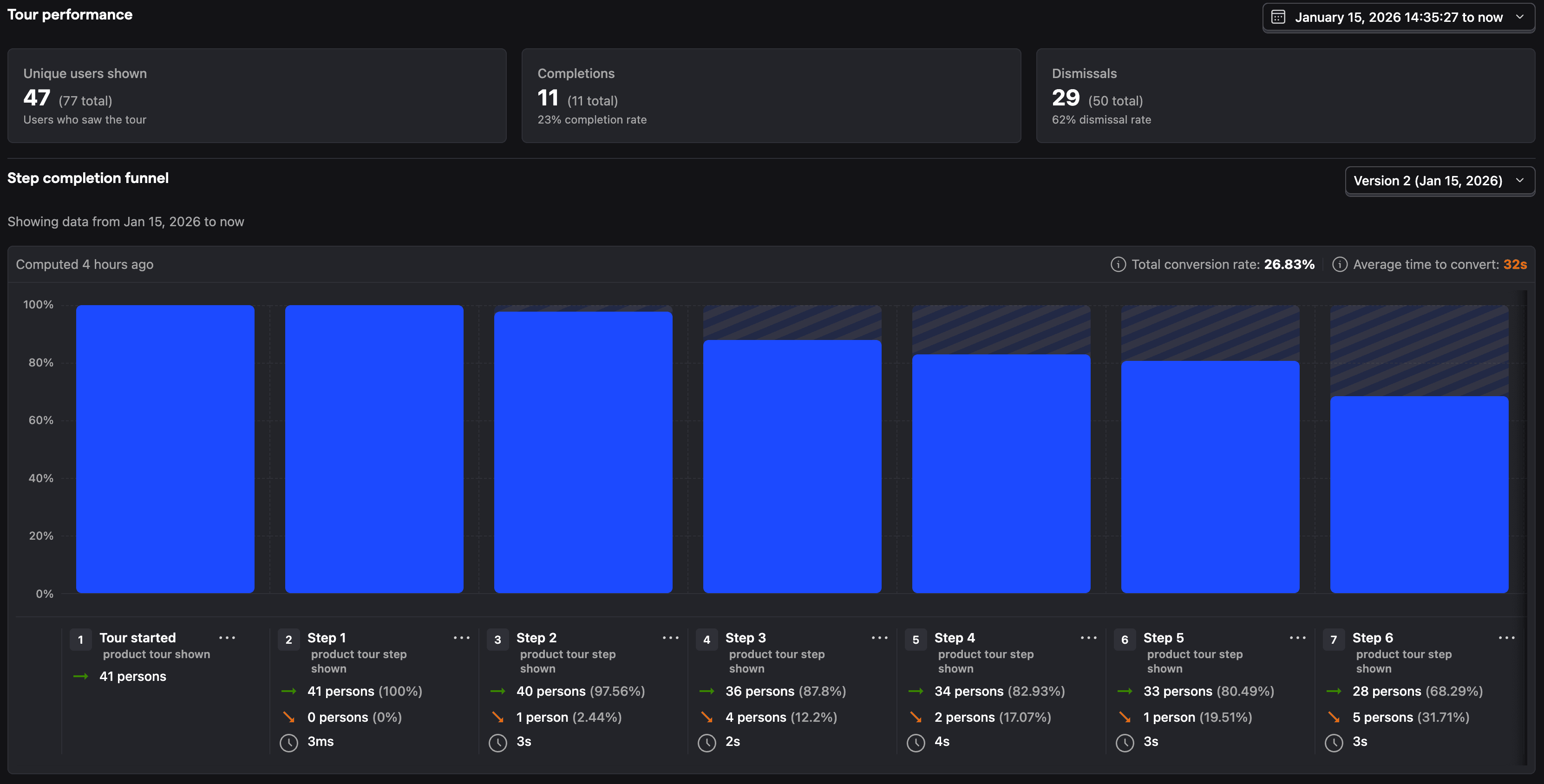Image resolution: width=1544 pixels, height=784 pixels.
Task: Click the clock icon under Step 1
Action: pyautogui.click(x=290, y=742)
